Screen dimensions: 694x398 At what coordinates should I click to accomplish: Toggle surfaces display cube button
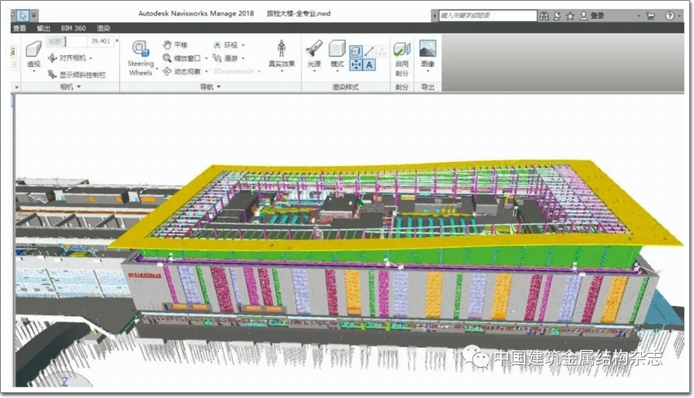click(x=356, y=51)
